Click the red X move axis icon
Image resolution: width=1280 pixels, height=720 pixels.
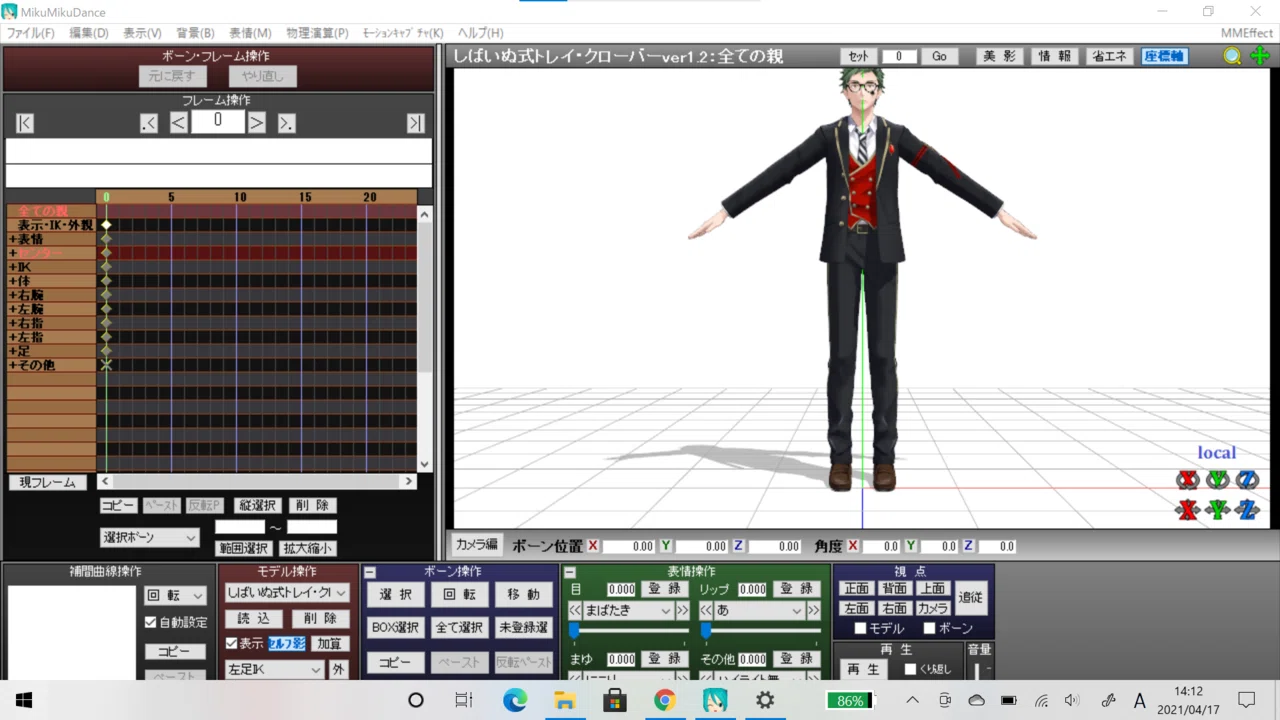tap(1187, 510)
